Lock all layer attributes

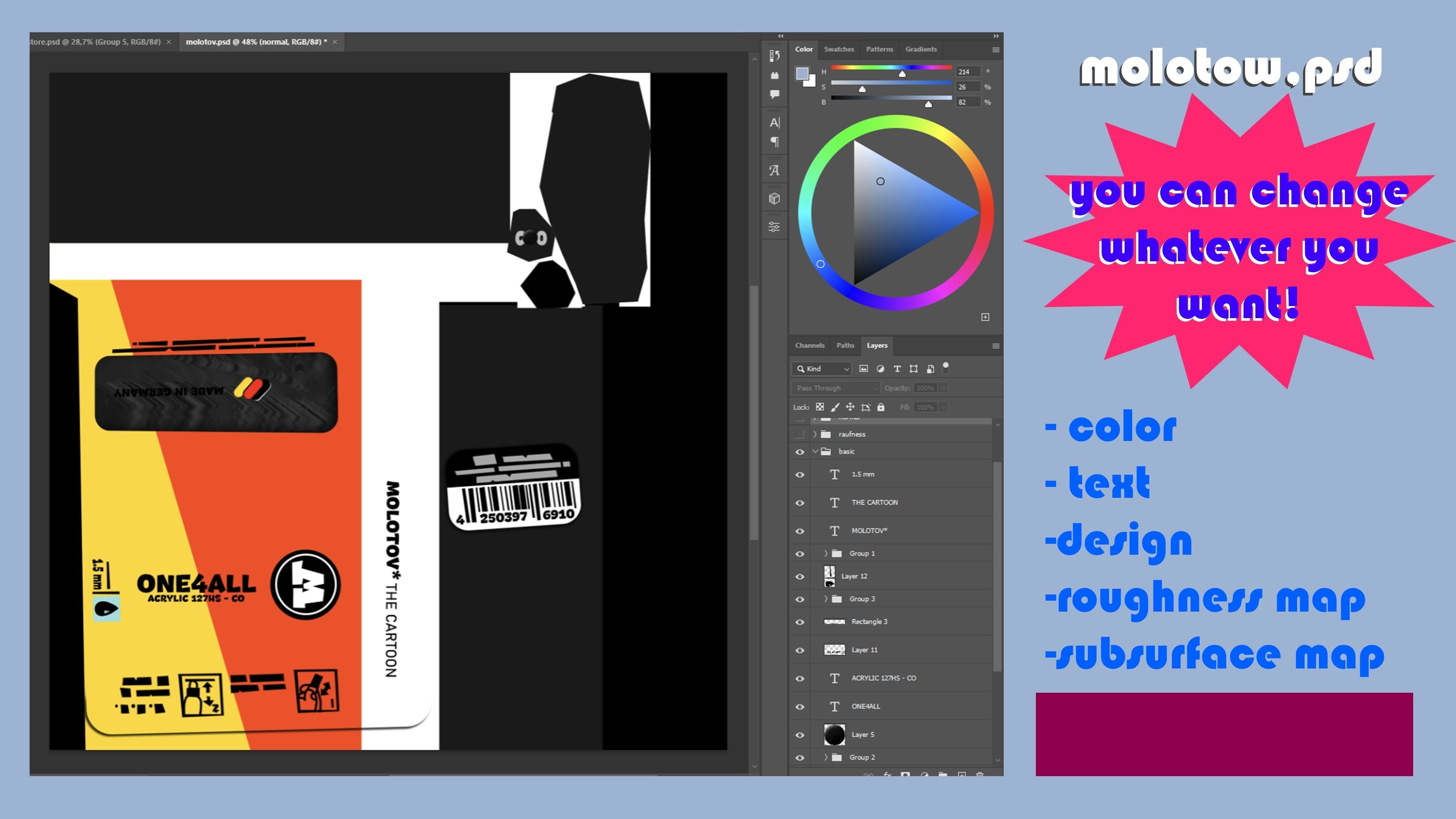(x=880, y=407)
